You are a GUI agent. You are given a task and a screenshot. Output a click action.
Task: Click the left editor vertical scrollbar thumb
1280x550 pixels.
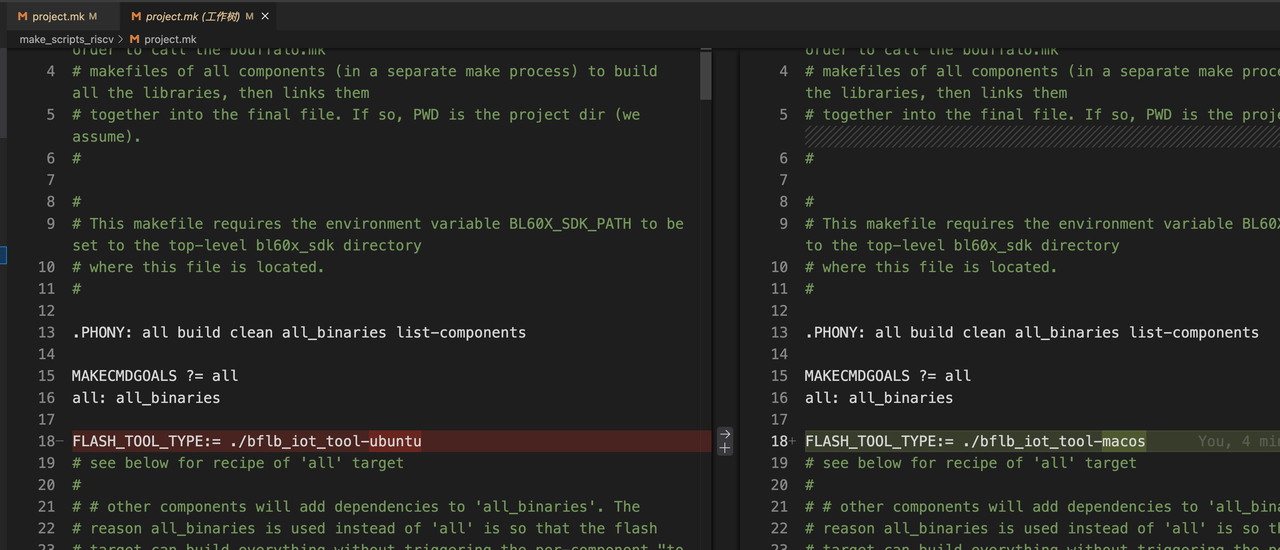706,76
